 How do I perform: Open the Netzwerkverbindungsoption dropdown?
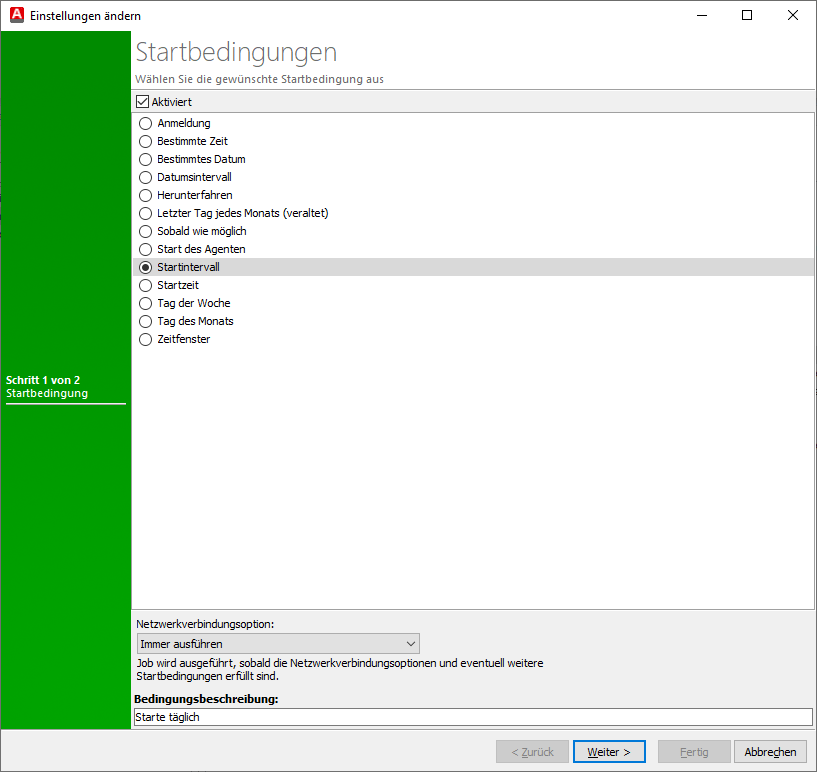click(409, 643)
